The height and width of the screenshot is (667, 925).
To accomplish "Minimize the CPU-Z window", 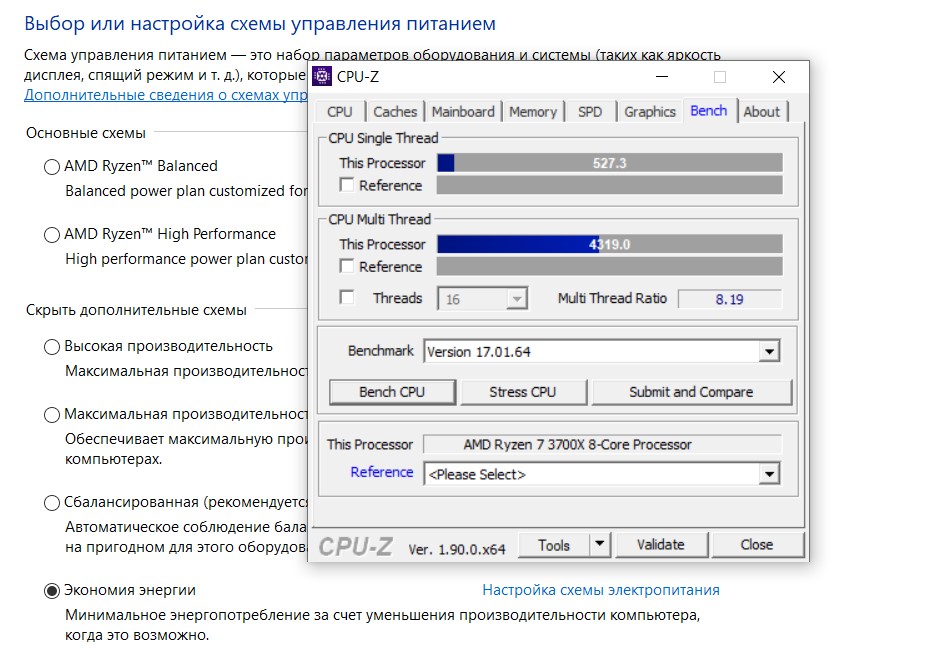I will tap(662, 77).
